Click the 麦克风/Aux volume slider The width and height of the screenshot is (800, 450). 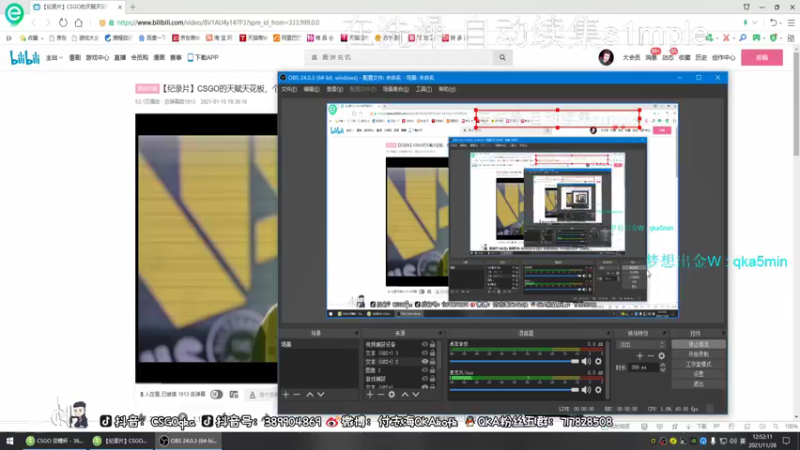tap(514, 390)
